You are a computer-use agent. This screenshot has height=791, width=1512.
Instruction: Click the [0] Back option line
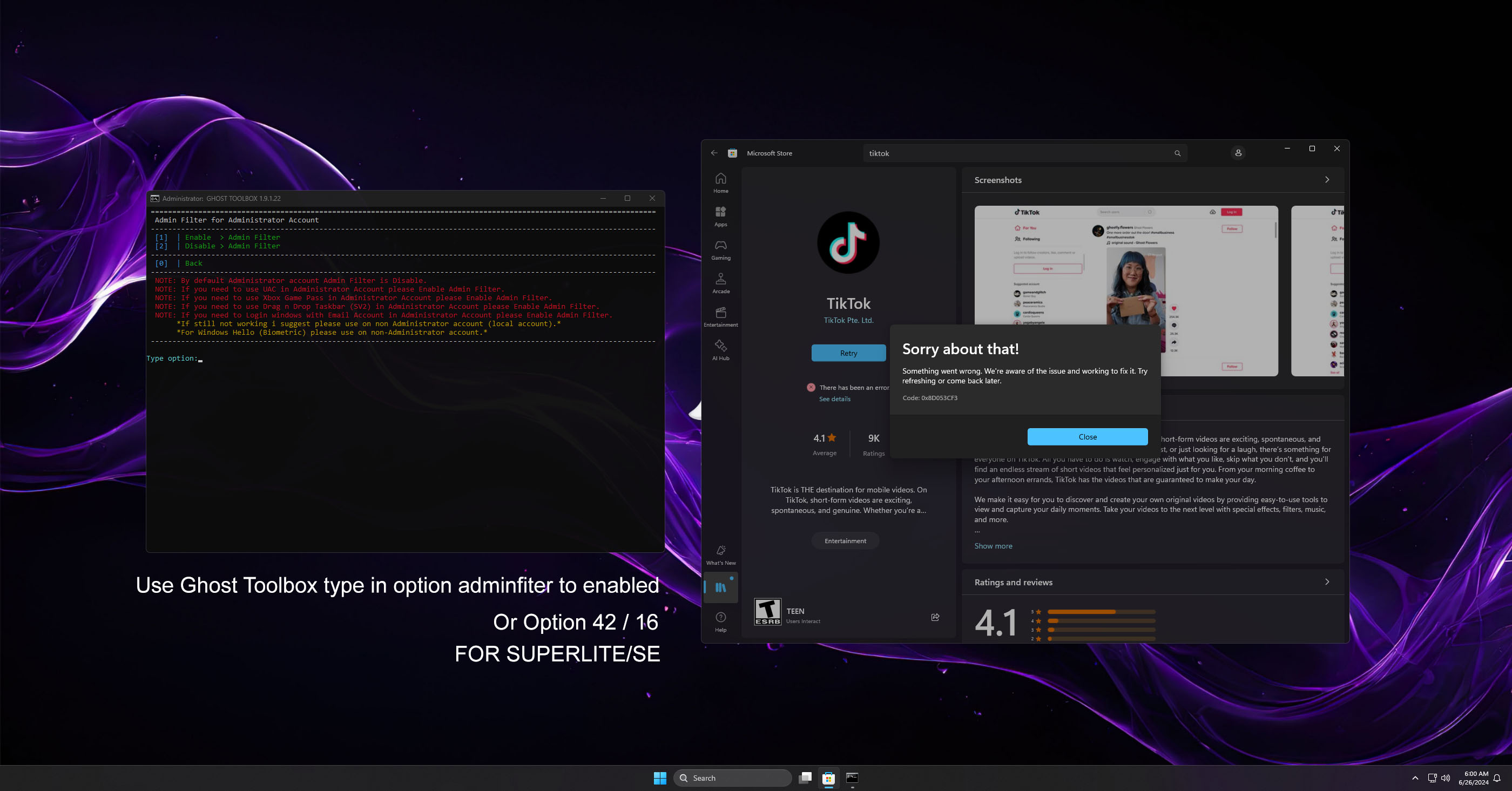point(178,263)
